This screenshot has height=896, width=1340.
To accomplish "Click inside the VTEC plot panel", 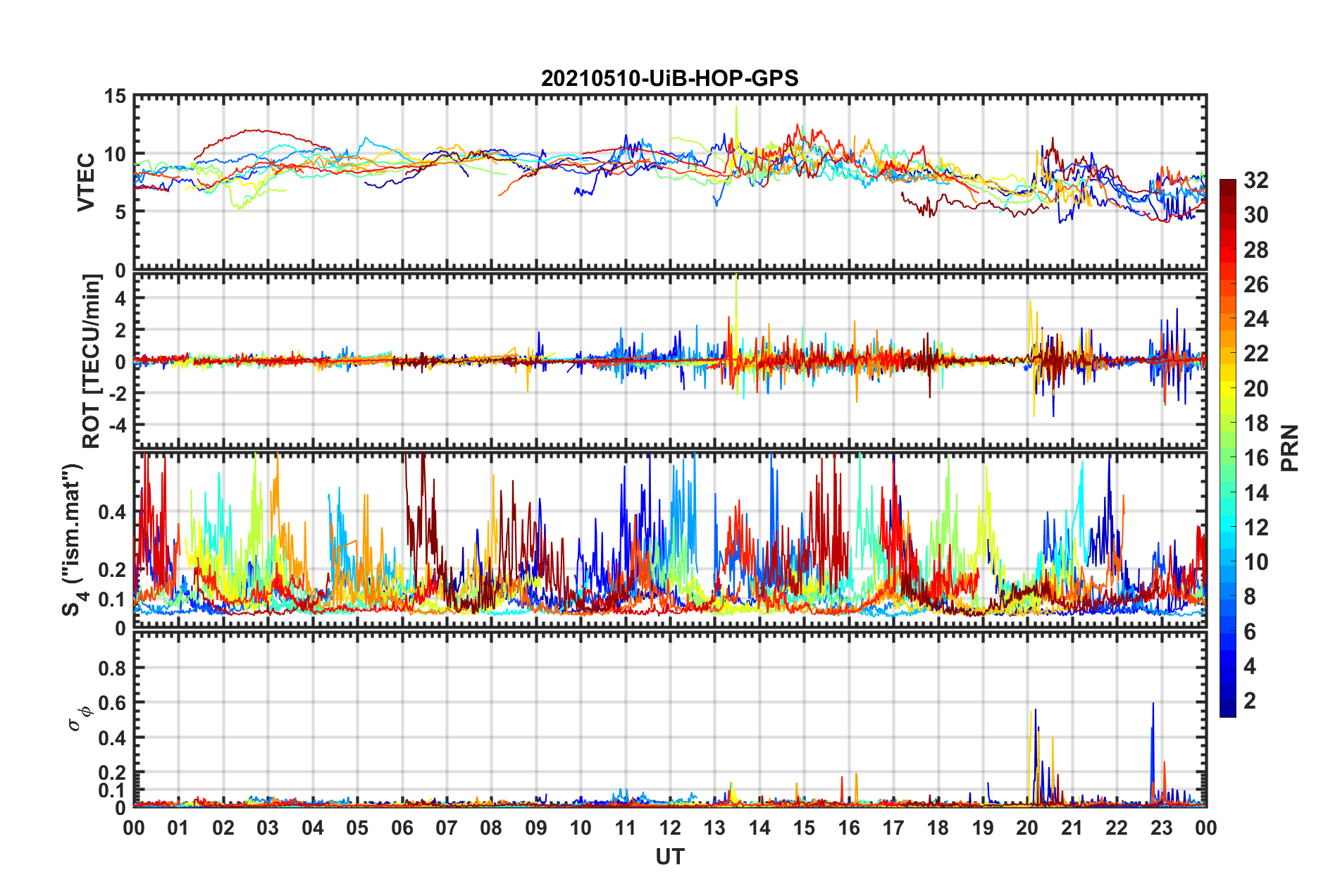I will tap(669, 182).
